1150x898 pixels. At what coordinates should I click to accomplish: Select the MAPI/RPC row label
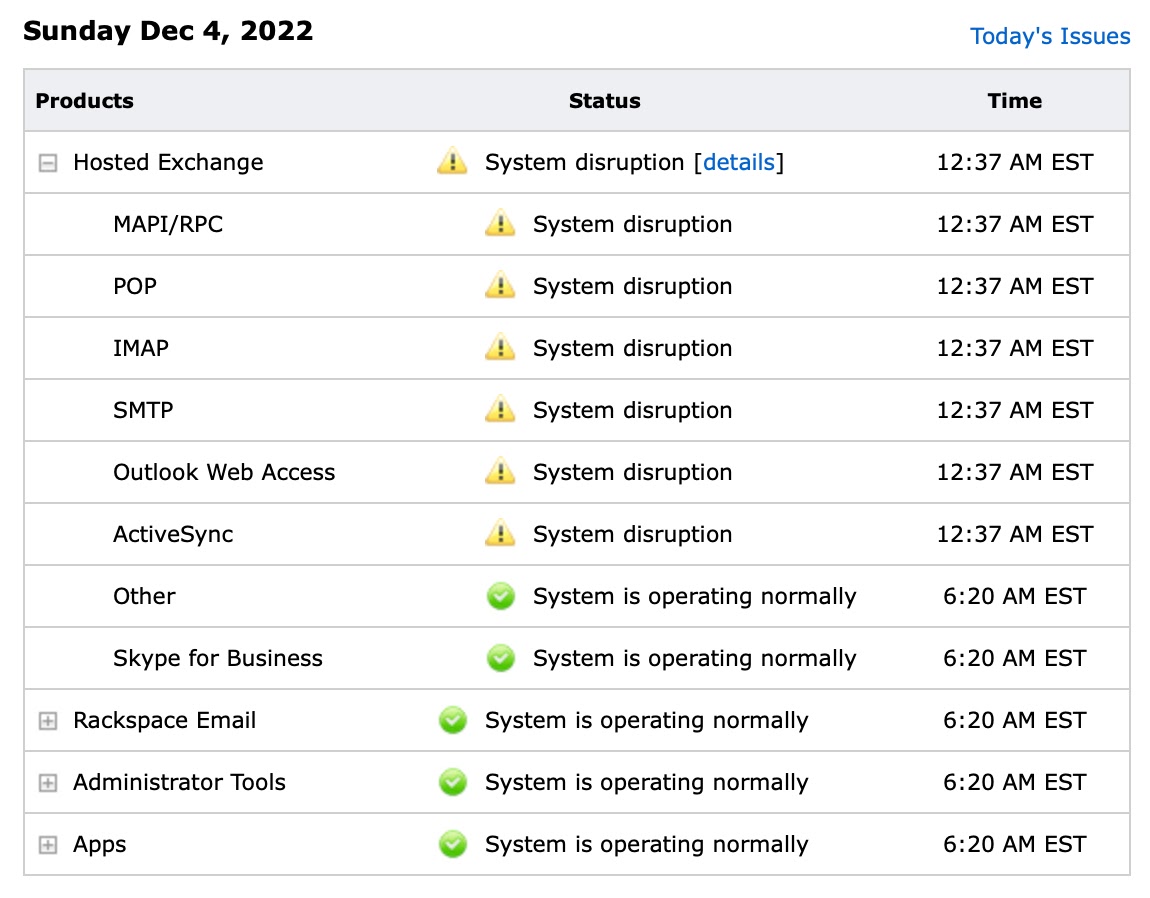tap(168, 224)
